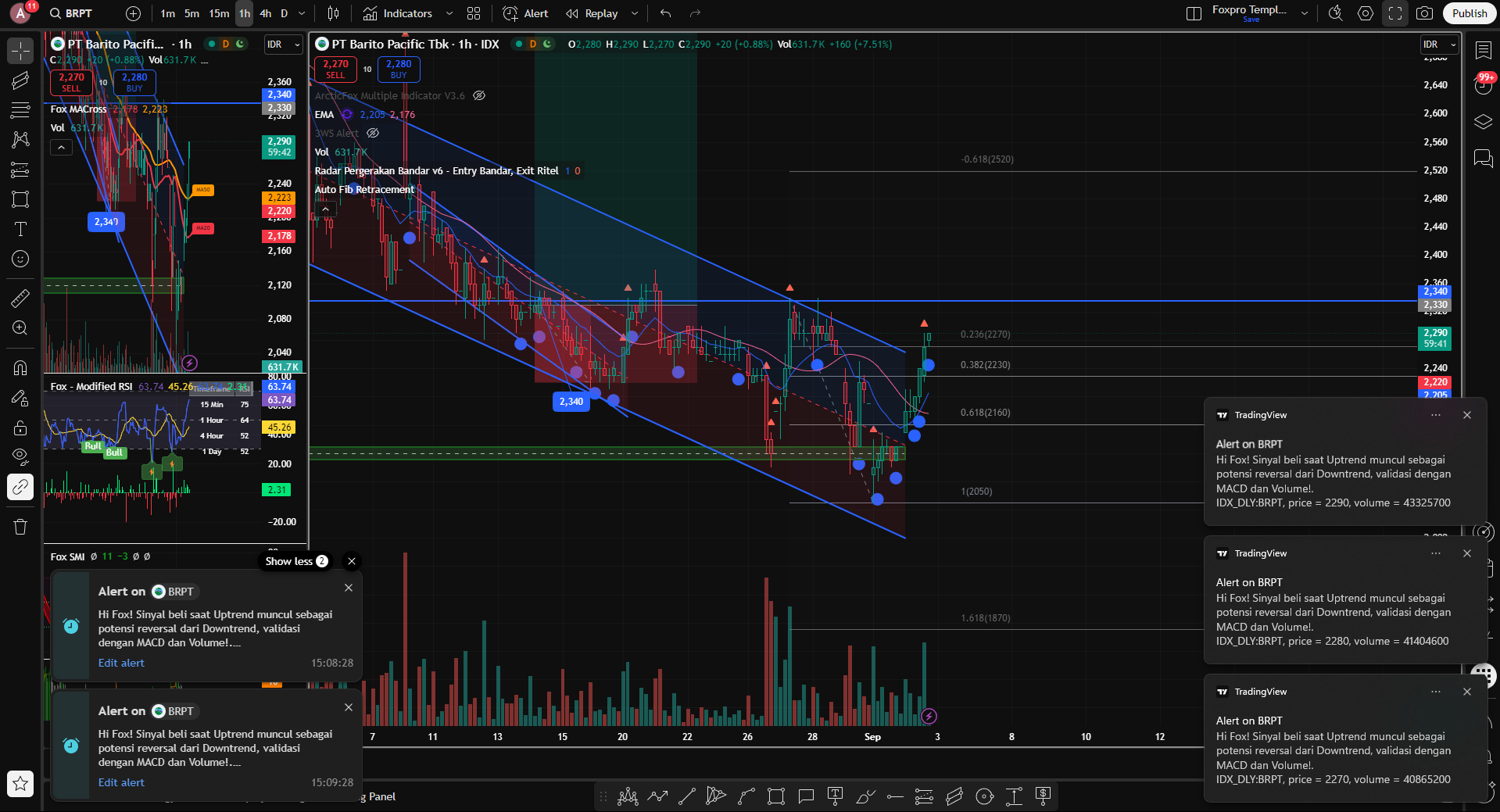Toggle visibility of 3WS Alert indicator
Viewport: 1500px width, 812px height.
373,133
